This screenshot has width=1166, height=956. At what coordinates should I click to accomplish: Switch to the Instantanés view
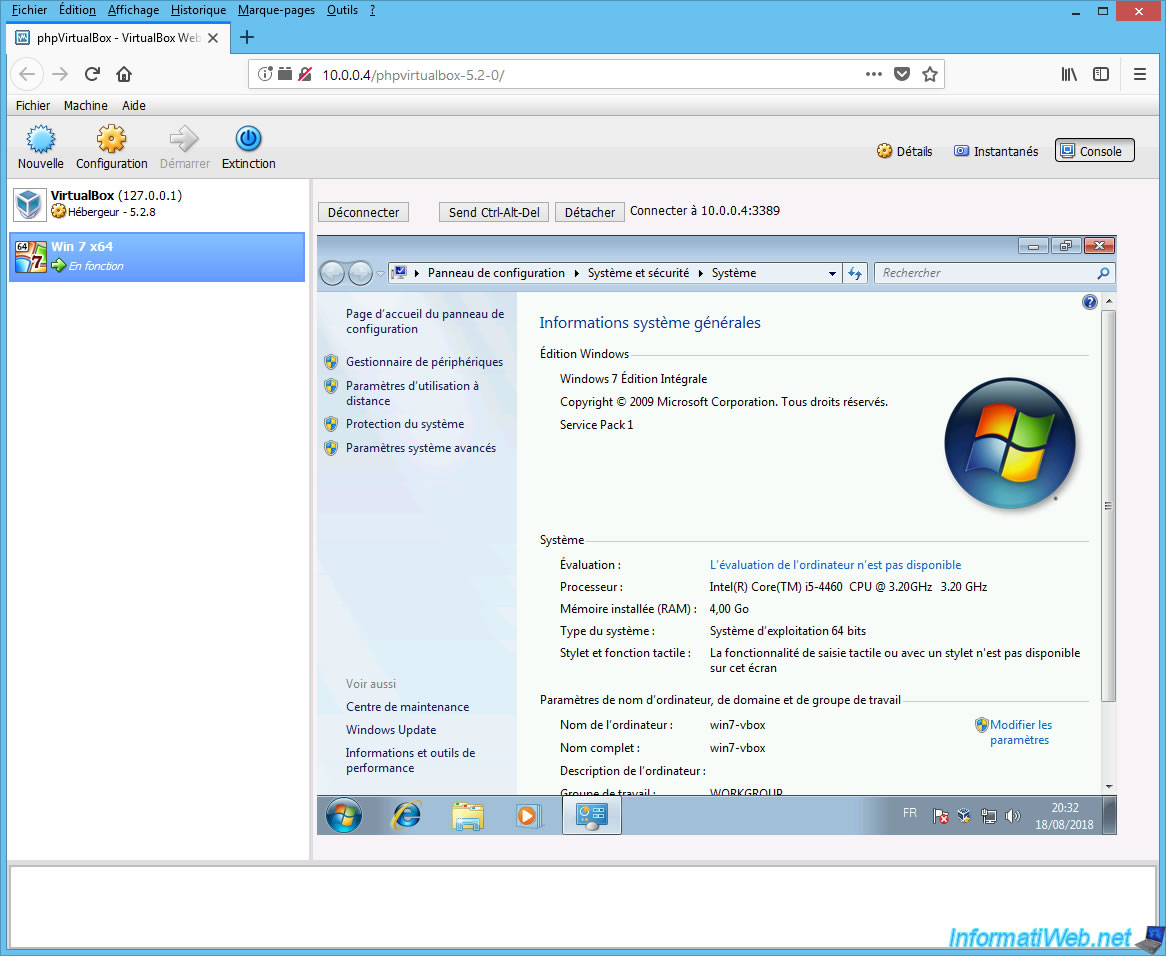[996, 151]
